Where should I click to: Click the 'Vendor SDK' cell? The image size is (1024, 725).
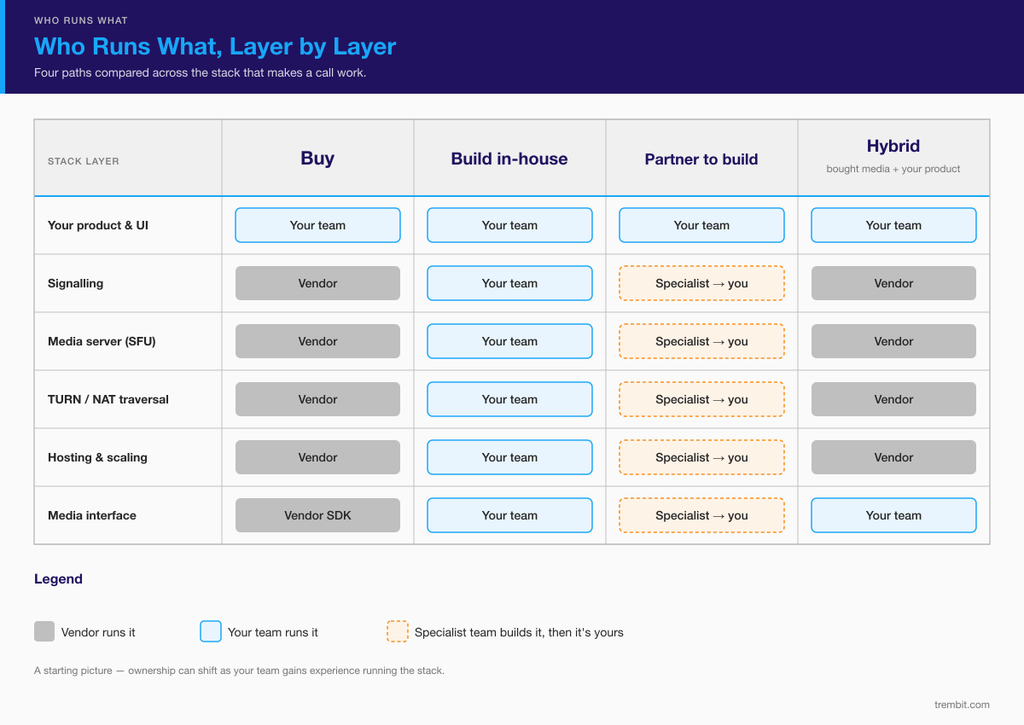click(317, 515)
